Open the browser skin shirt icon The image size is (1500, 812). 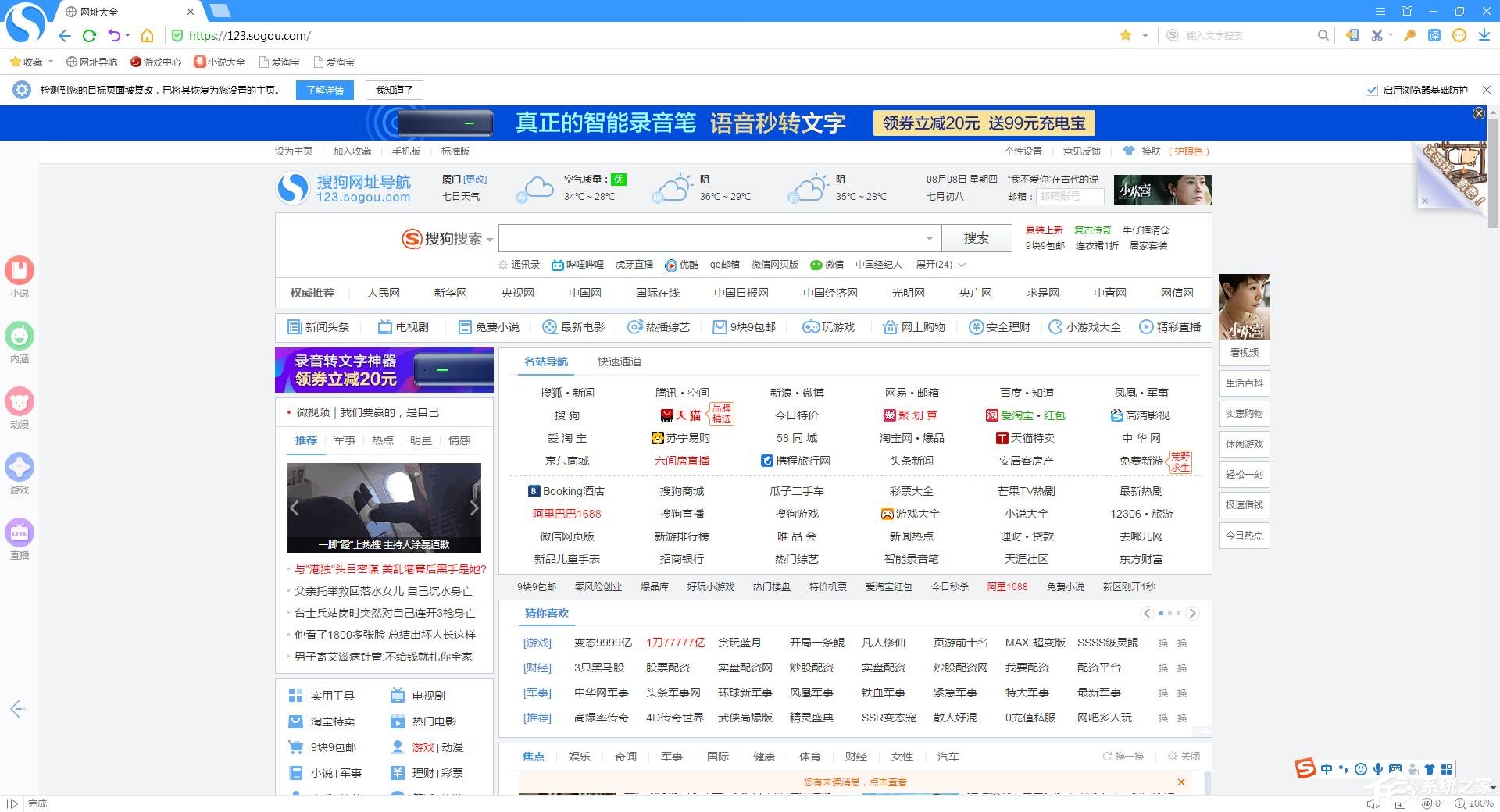coord(1406,11)
